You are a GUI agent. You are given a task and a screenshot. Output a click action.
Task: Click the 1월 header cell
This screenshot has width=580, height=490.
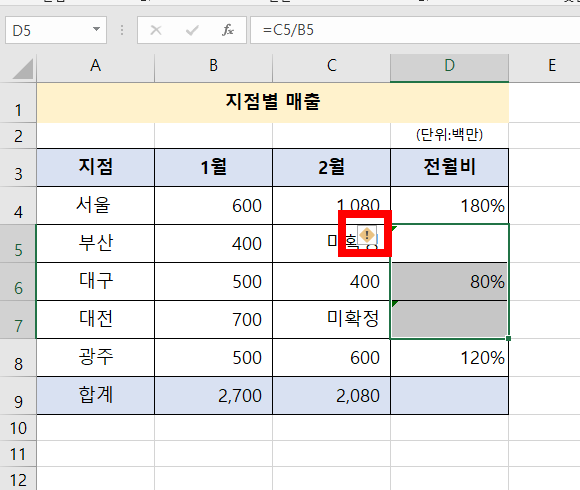coord(213,168)
